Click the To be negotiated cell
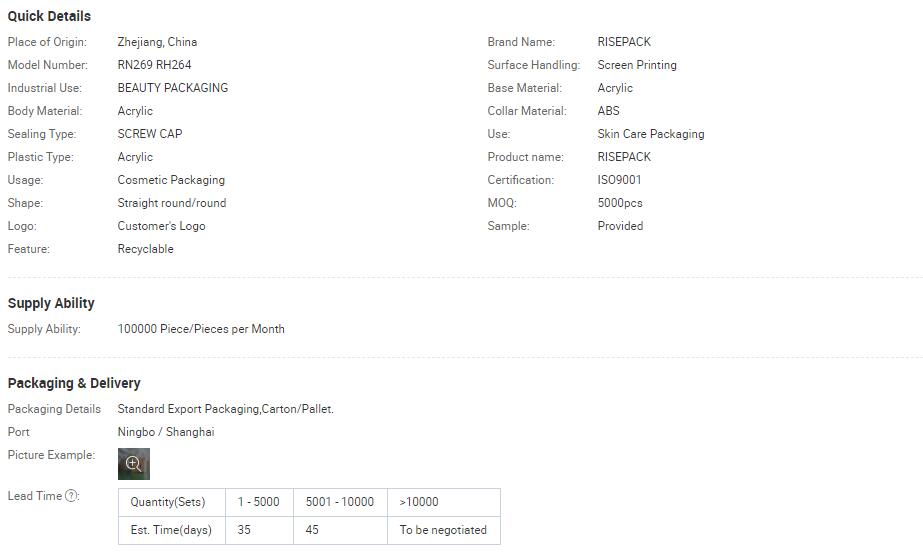923x558 pixels. pos(444,530)
